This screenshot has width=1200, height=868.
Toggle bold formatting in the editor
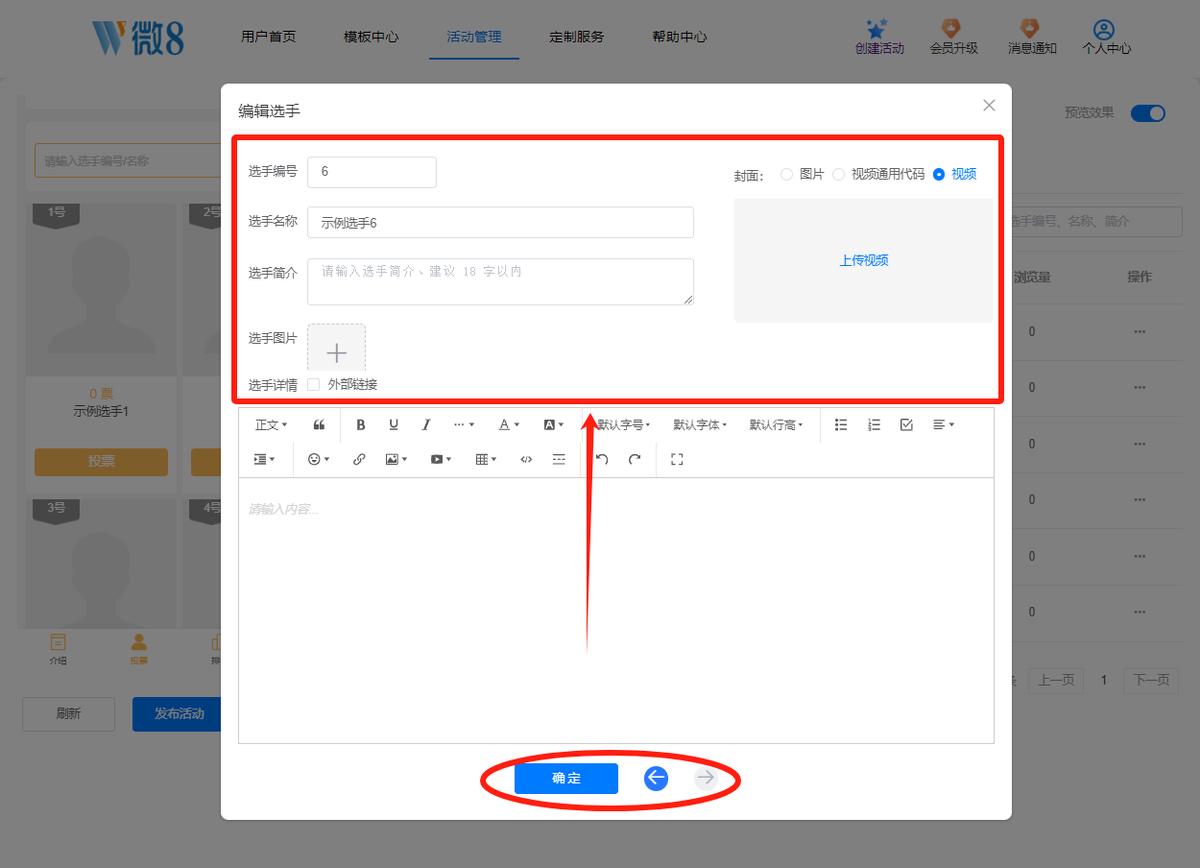361,425
